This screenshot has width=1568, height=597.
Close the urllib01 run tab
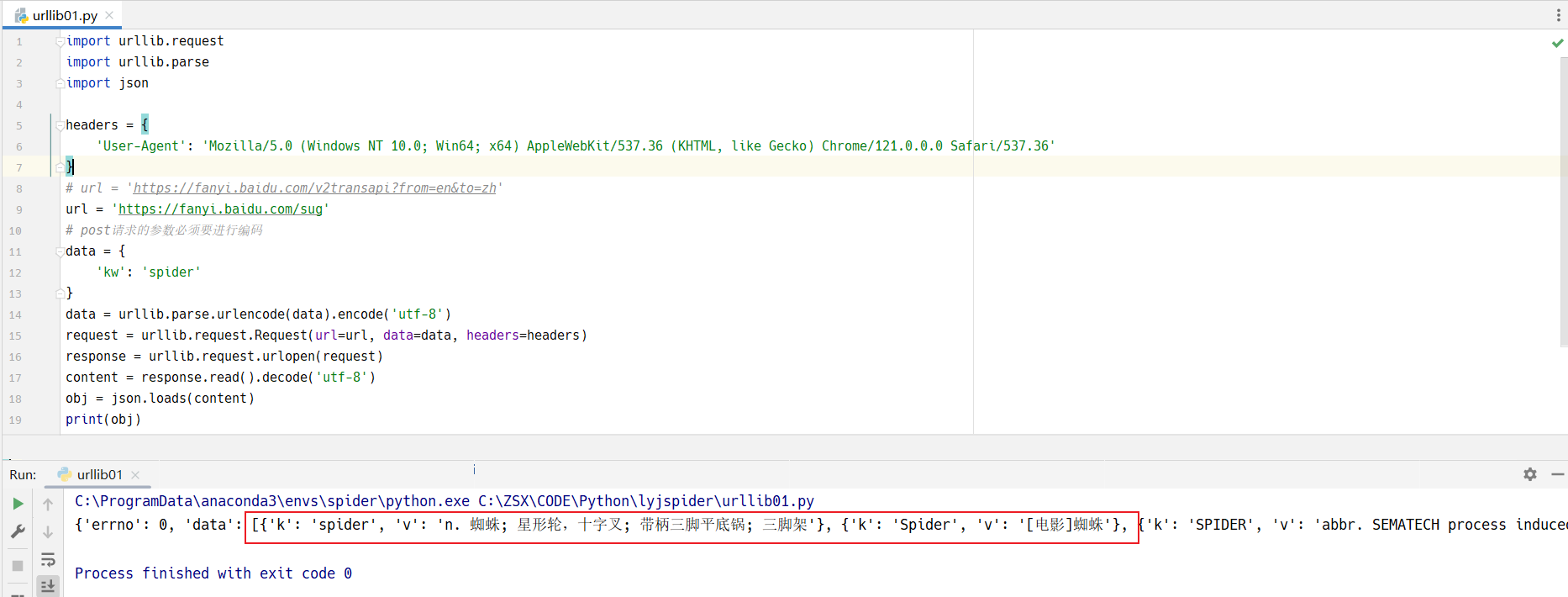135,475
